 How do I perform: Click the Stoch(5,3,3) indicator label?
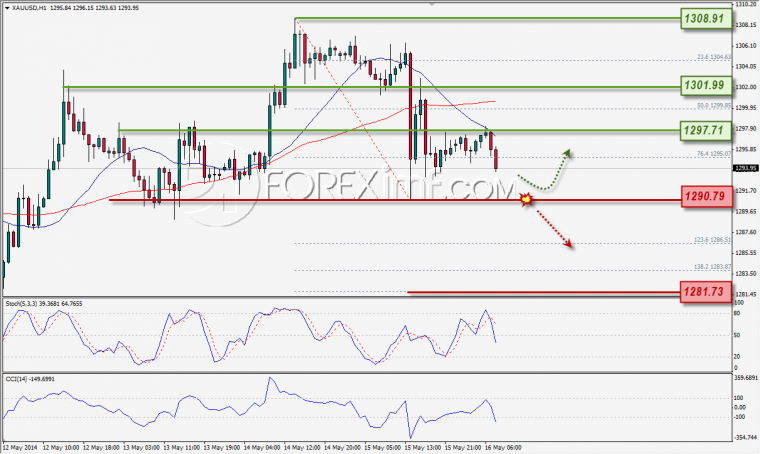[x=44, y=304]
